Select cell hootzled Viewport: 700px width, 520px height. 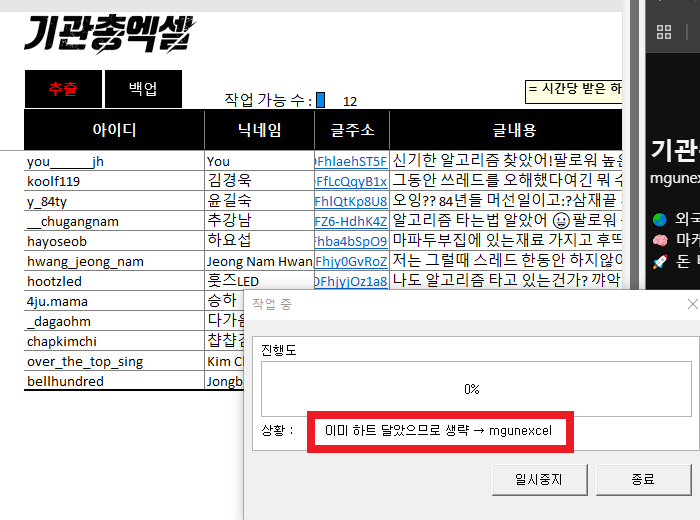click(114, 281)
